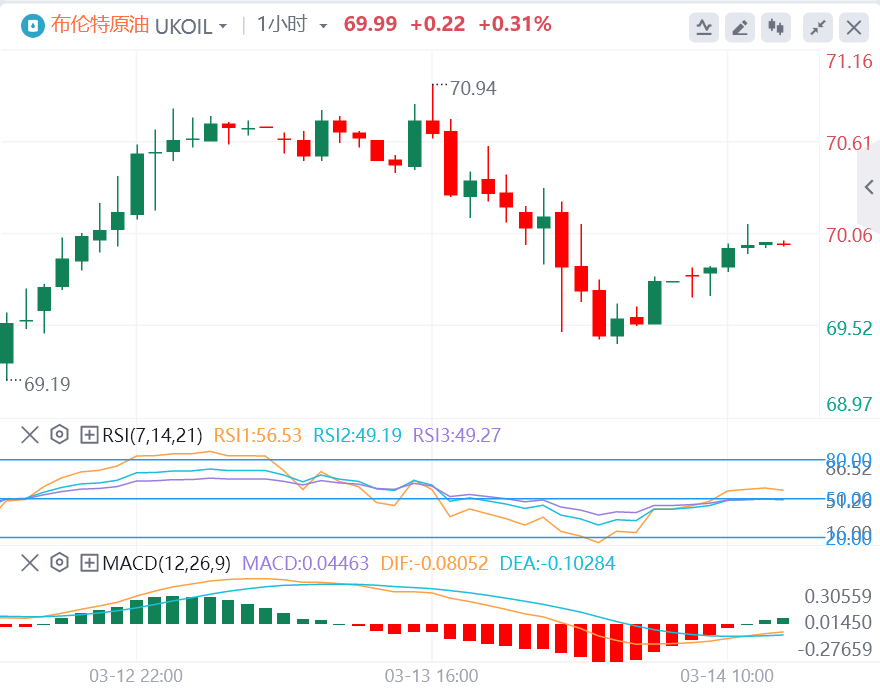Click the 0.01450 MACD axis value
Viewport: 880px width, 691px height.
pos(838,622)
